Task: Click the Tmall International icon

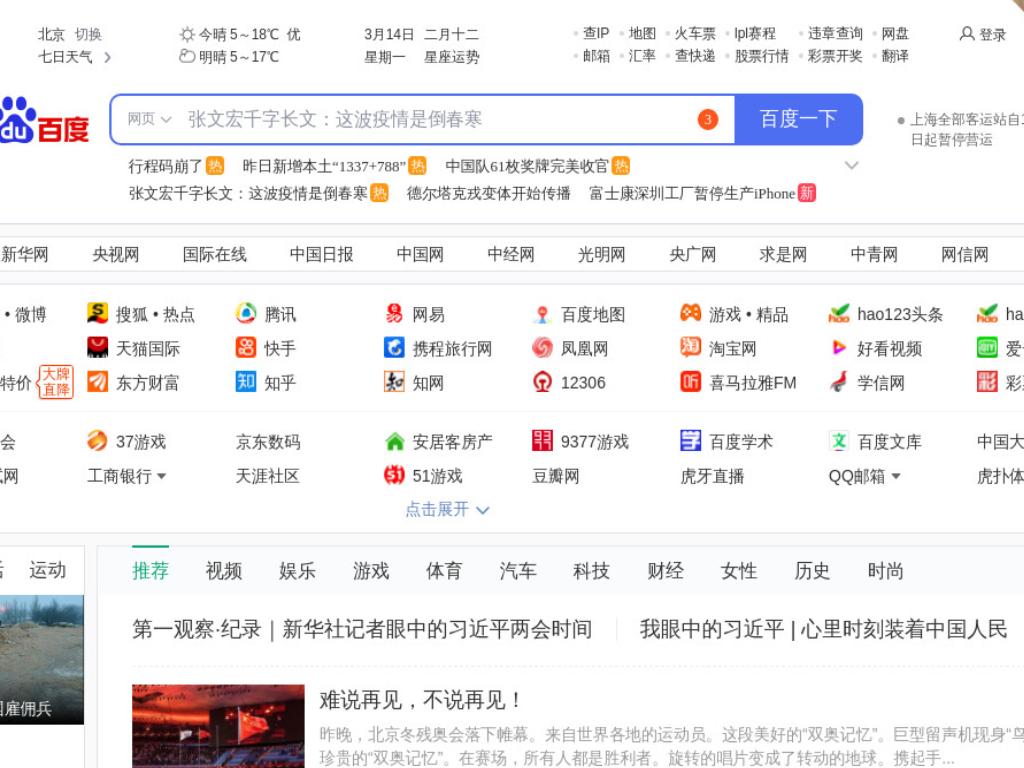Action: tap(97, 347)
